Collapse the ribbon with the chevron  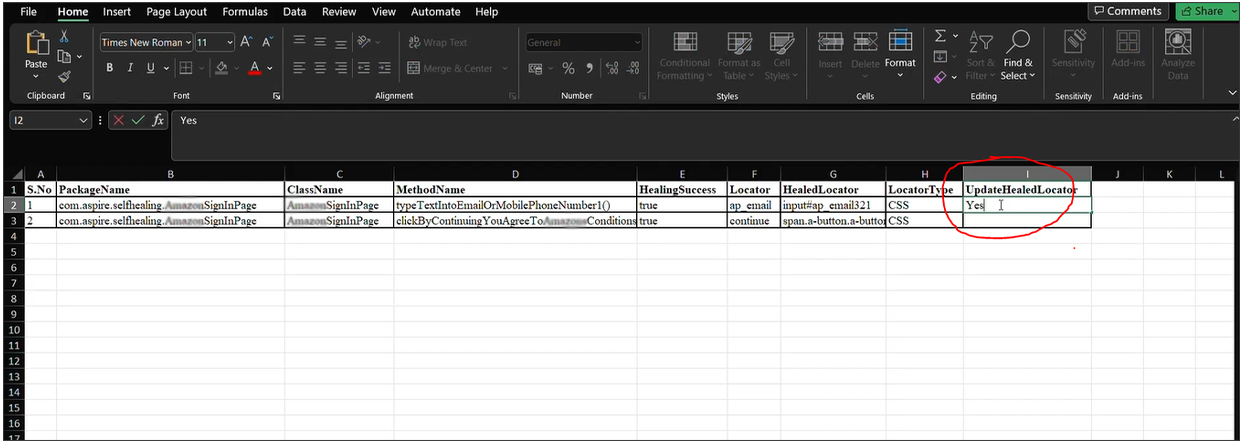pos(1232,93)
